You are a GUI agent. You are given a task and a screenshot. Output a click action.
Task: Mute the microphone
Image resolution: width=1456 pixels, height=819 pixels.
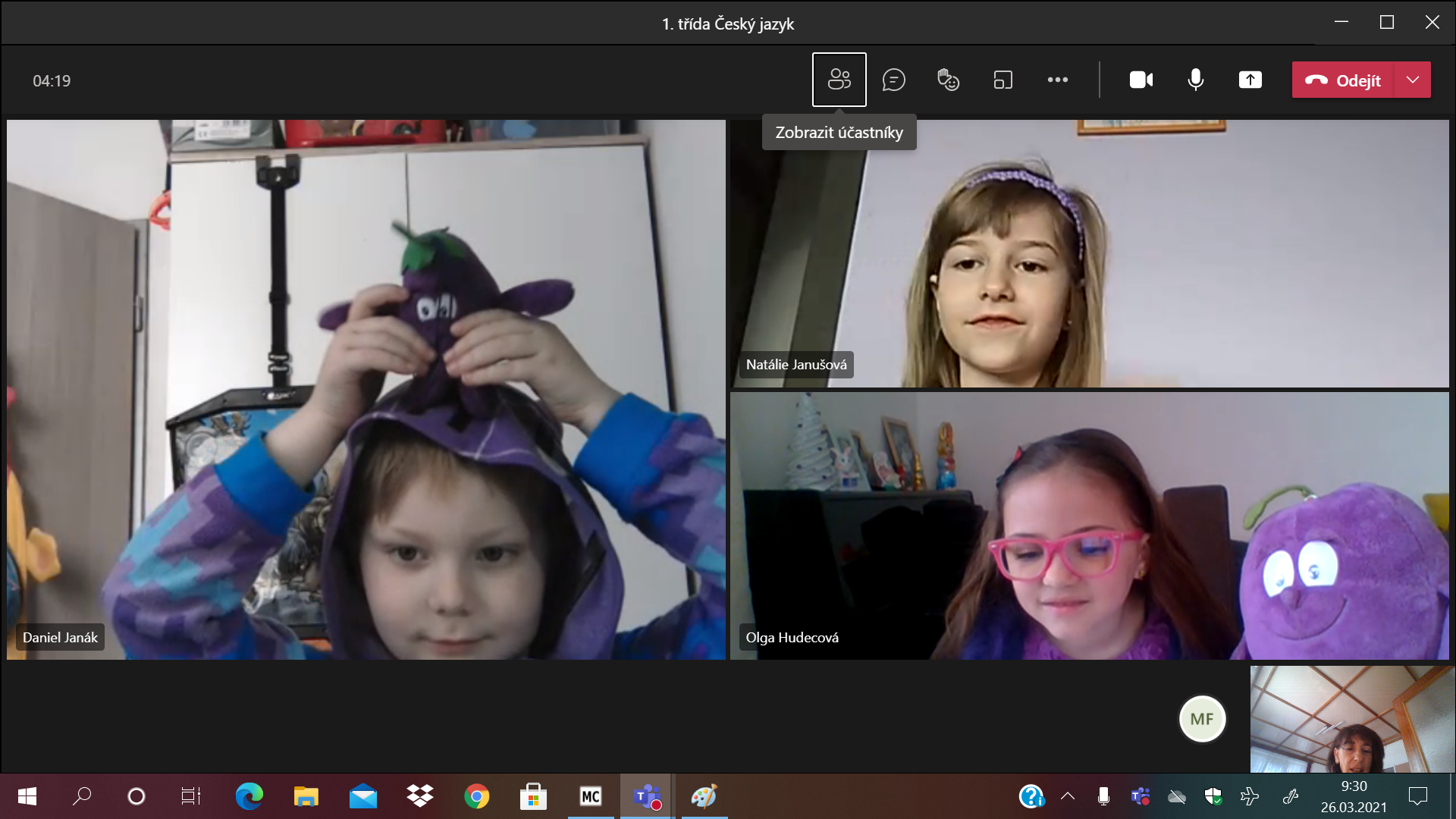coord(1195,80)
